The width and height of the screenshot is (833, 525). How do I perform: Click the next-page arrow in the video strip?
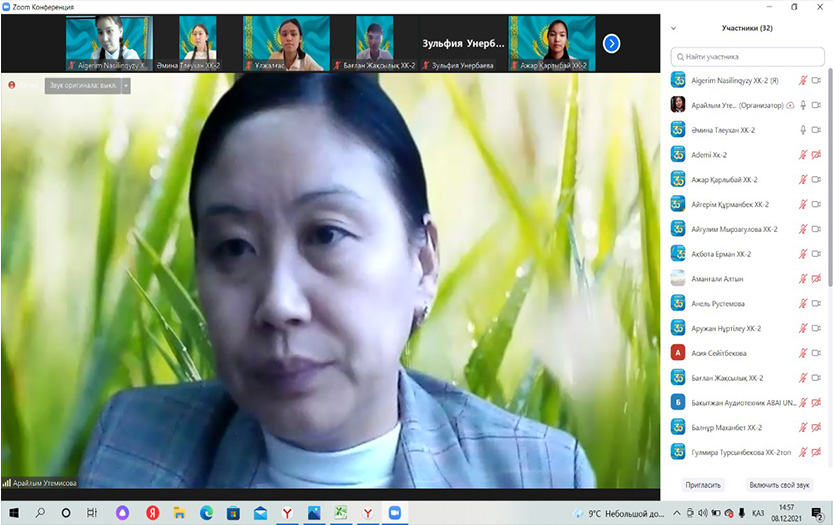612,43
